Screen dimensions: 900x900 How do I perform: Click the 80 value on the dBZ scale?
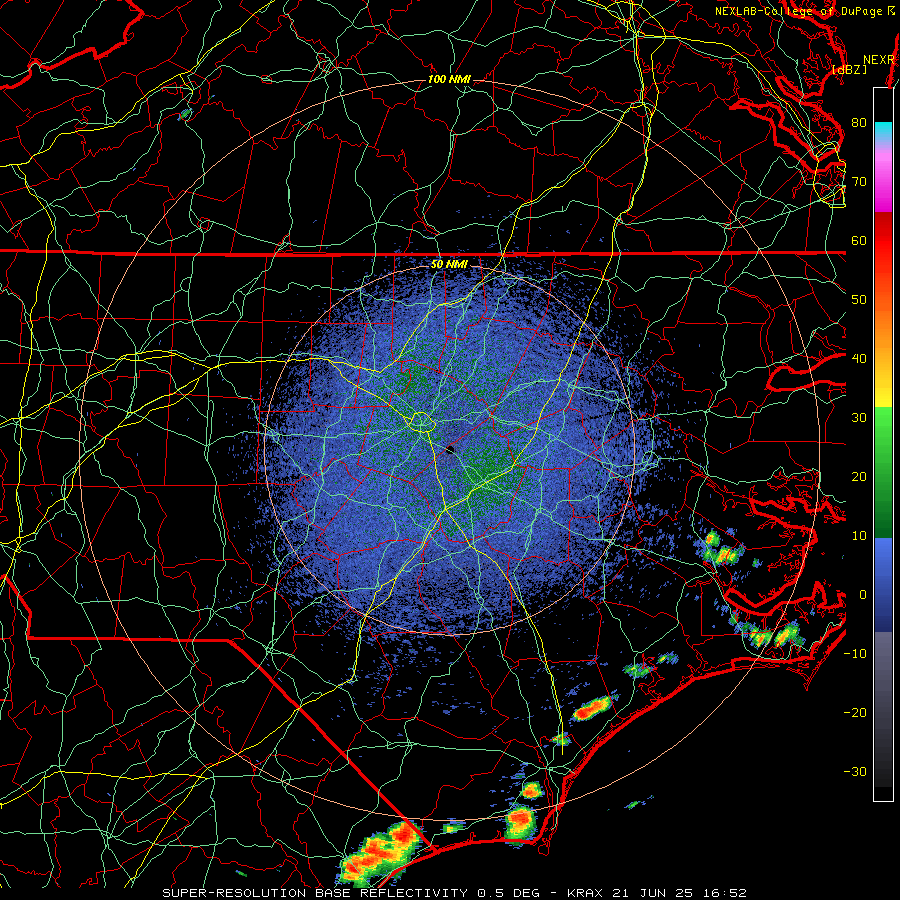859,122
